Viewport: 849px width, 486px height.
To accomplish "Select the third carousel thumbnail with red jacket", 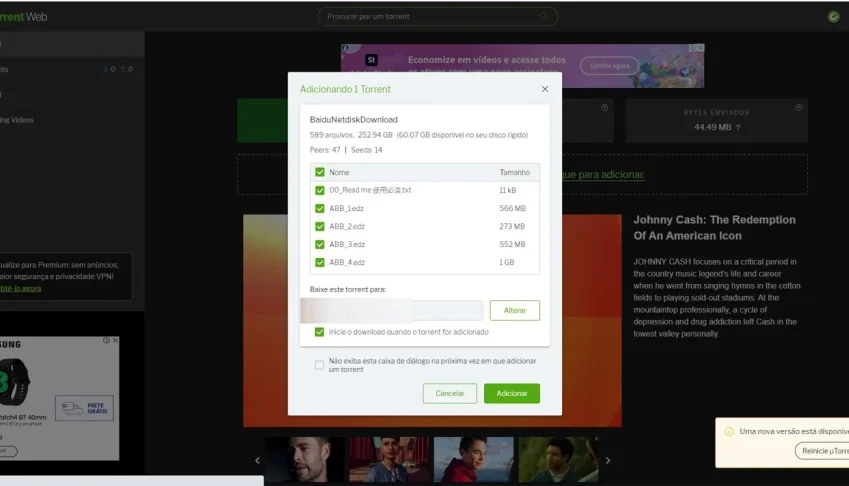I will (x=473, y=459).
